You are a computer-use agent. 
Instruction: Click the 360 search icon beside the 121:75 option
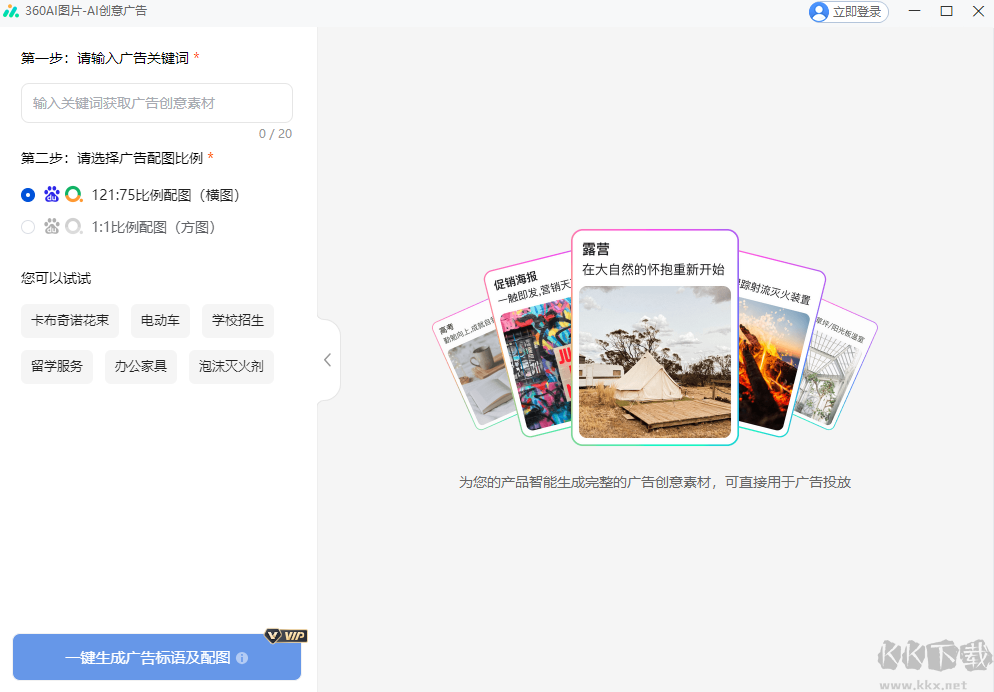(72, 194)
